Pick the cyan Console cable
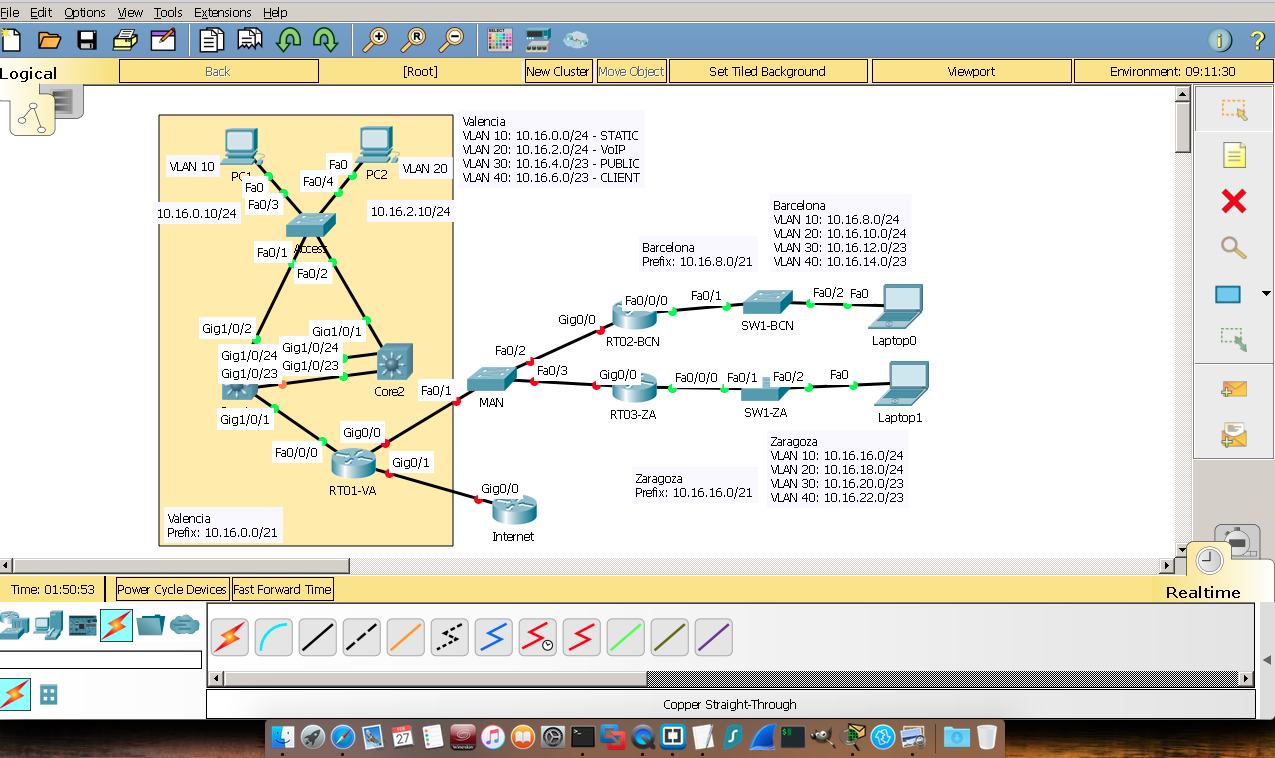The height and width of the screenshot is (758, 1275). (273, 637)
